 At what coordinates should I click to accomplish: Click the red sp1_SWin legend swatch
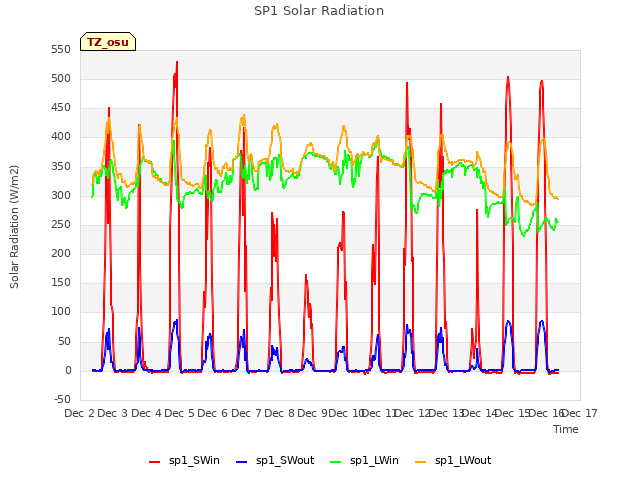tap(155, 462)
